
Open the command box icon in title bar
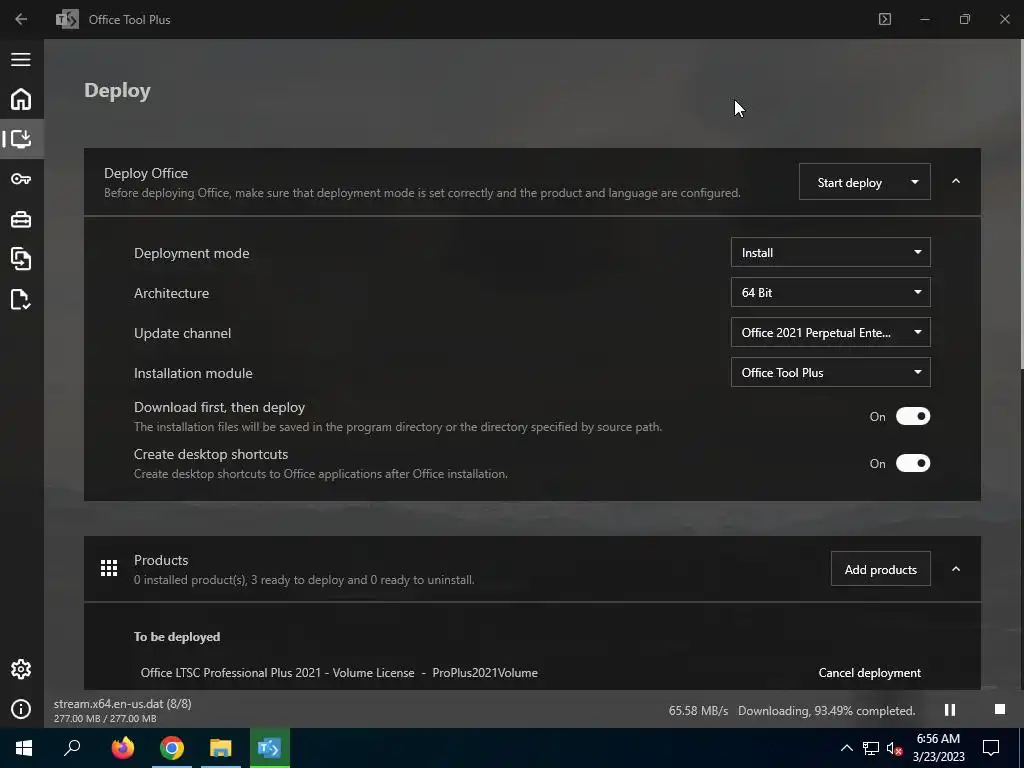point(885,19)
